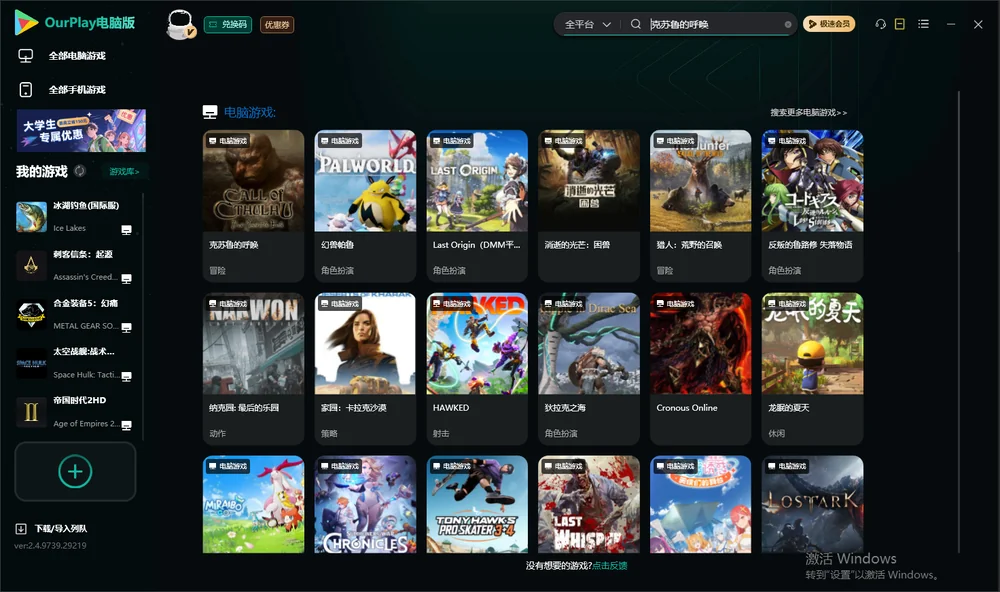Open the Lost Ark game card
The image size is (1000, 592).
(x=812, y=504)
